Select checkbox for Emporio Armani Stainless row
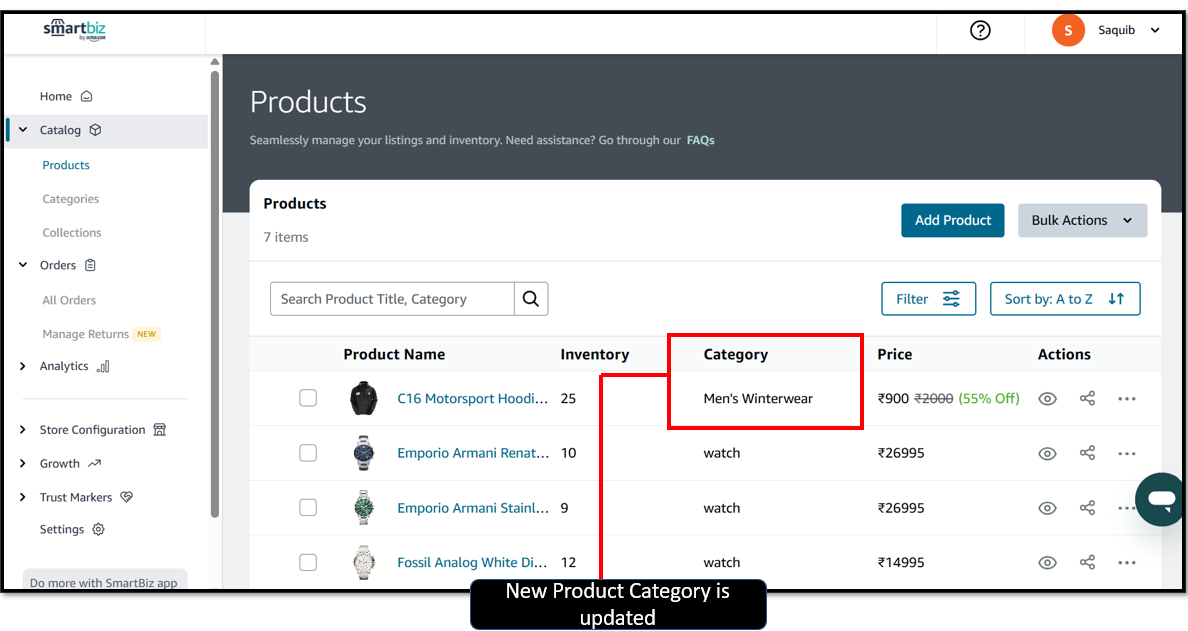 coord(308,508)
